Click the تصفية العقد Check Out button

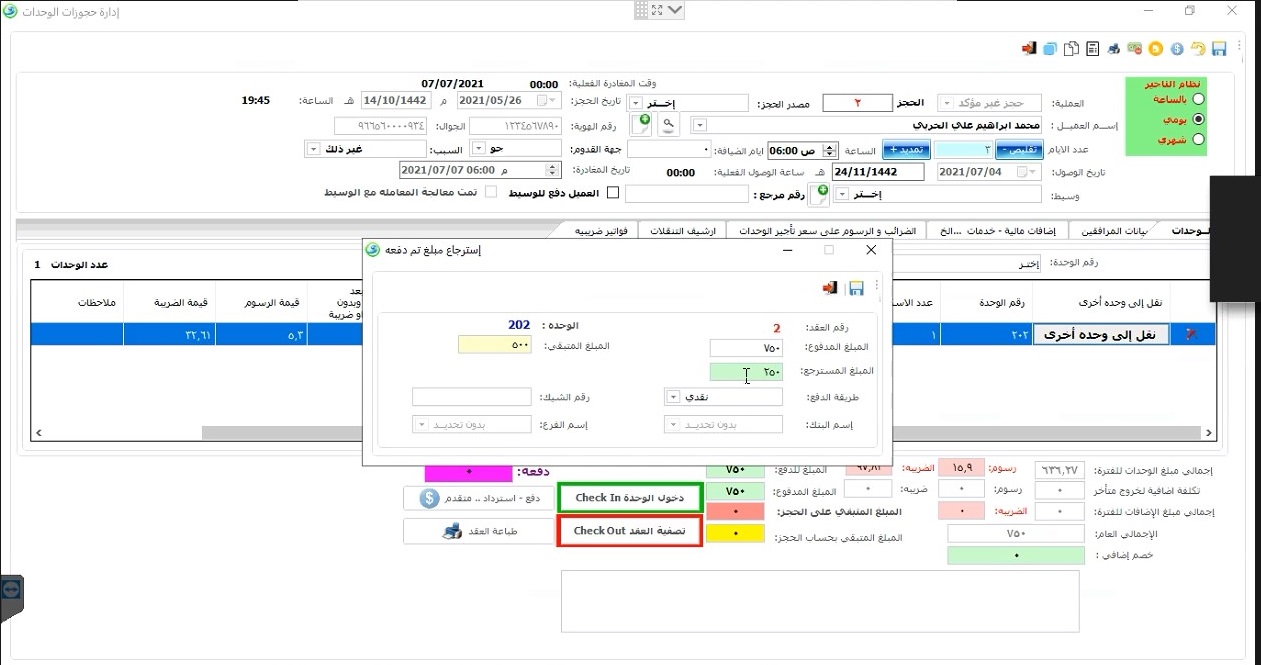(629, 531)
